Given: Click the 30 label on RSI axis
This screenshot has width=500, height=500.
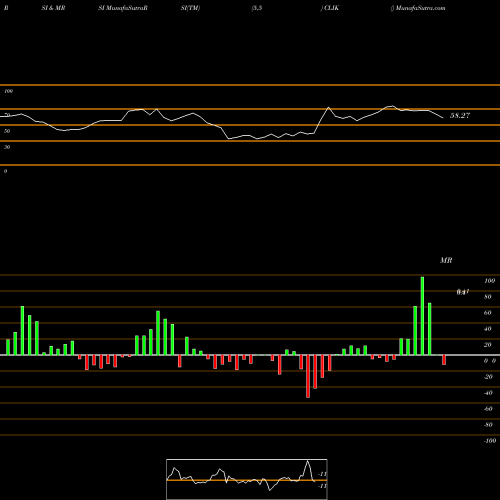Looking at the screenshot, I should point(7,147).
